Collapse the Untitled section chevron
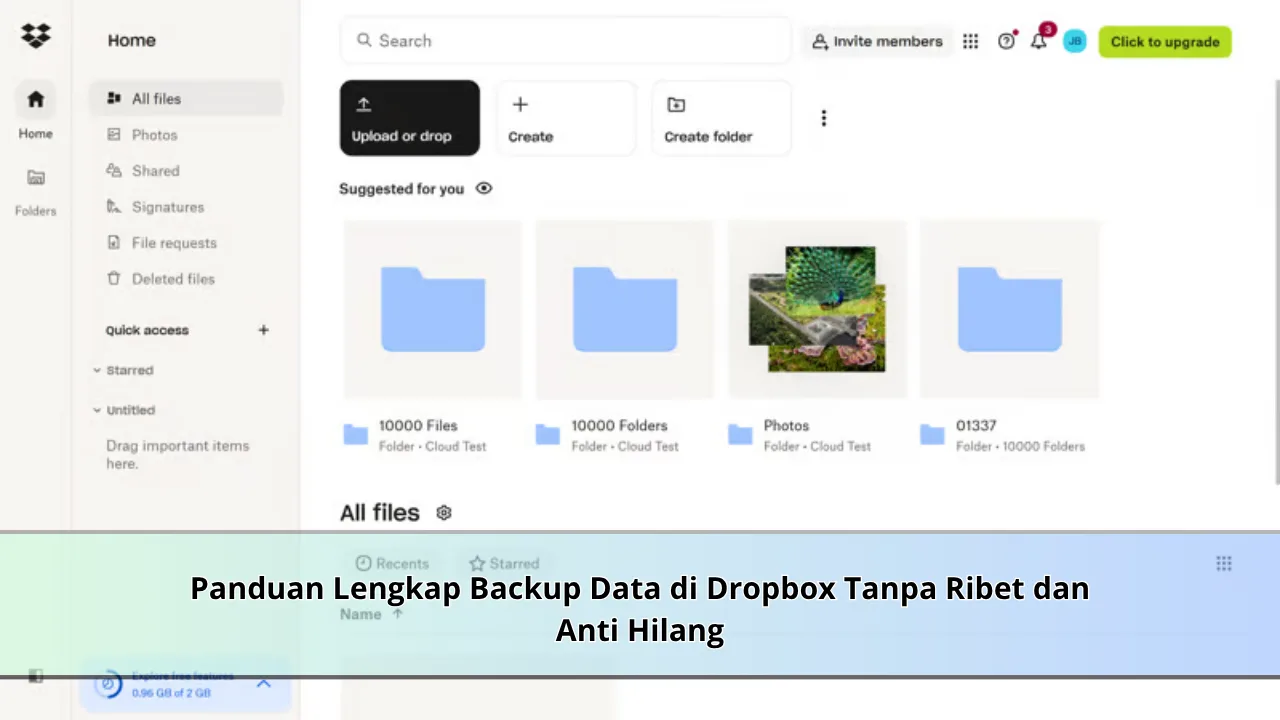The image size is (1280, 720). click(x=97, y=410)
